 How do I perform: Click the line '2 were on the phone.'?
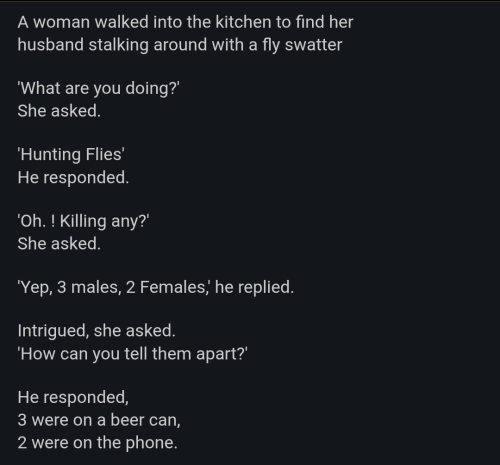pos(97,443)
